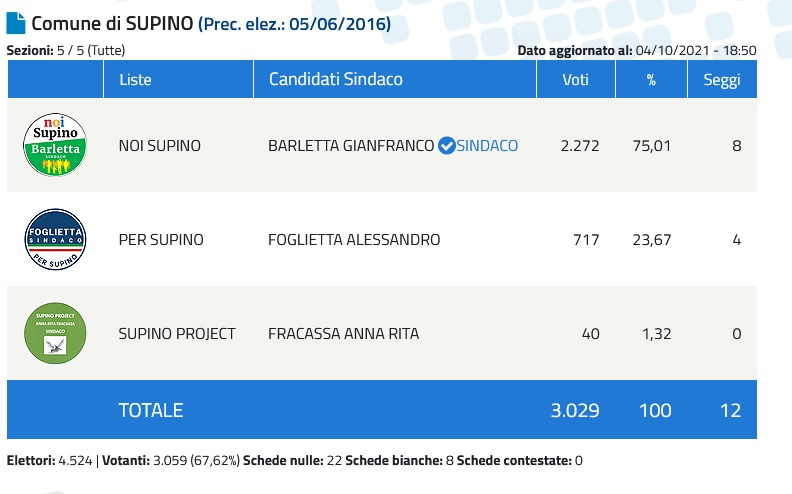792x494 pixels.
Task: Click the green Supino Project list logo
Action: (55, 334)
